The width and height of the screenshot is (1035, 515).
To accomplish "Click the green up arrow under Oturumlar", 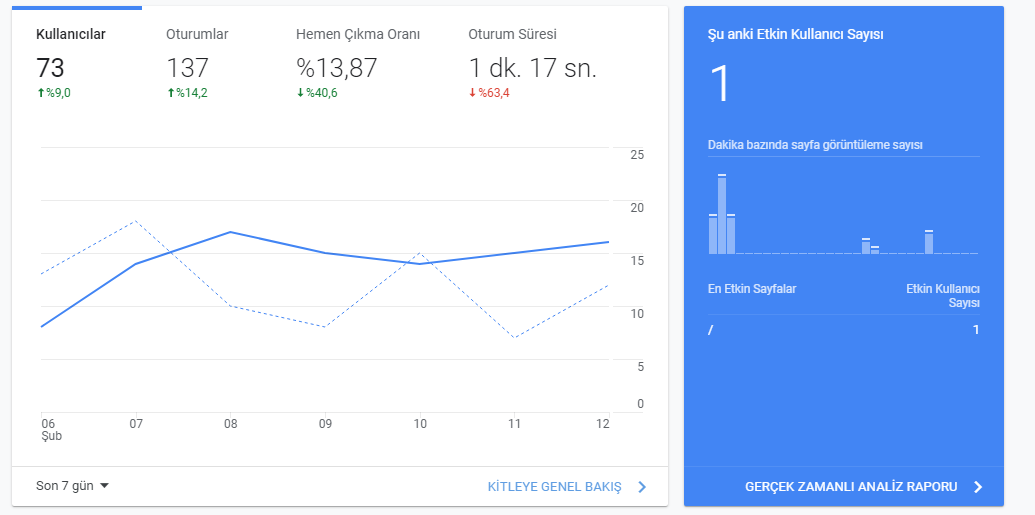I will (x=170, y=93).
